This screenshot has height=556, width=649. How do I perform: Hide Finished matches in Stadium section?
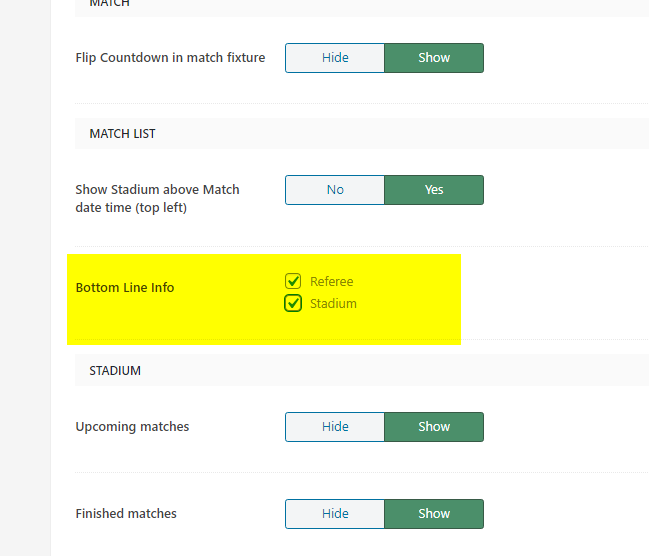pos(335,514)
